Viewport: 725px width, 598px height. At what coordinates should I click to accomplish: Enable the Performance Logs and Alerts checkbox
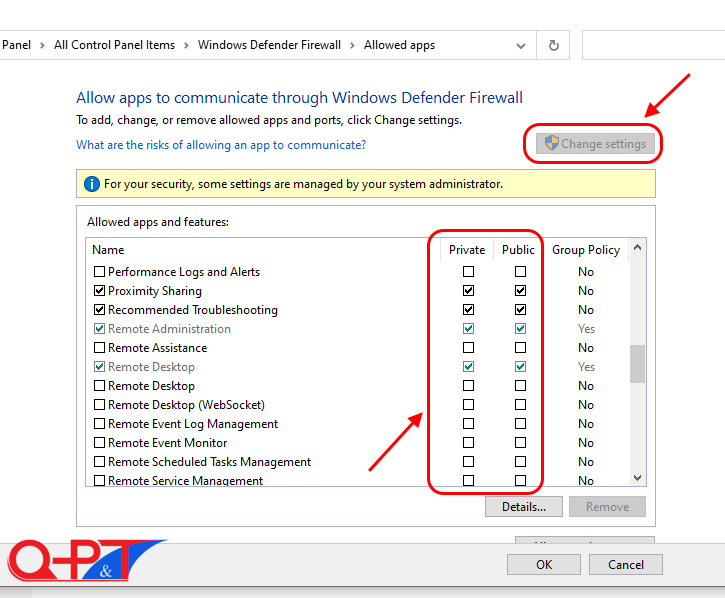99,272
